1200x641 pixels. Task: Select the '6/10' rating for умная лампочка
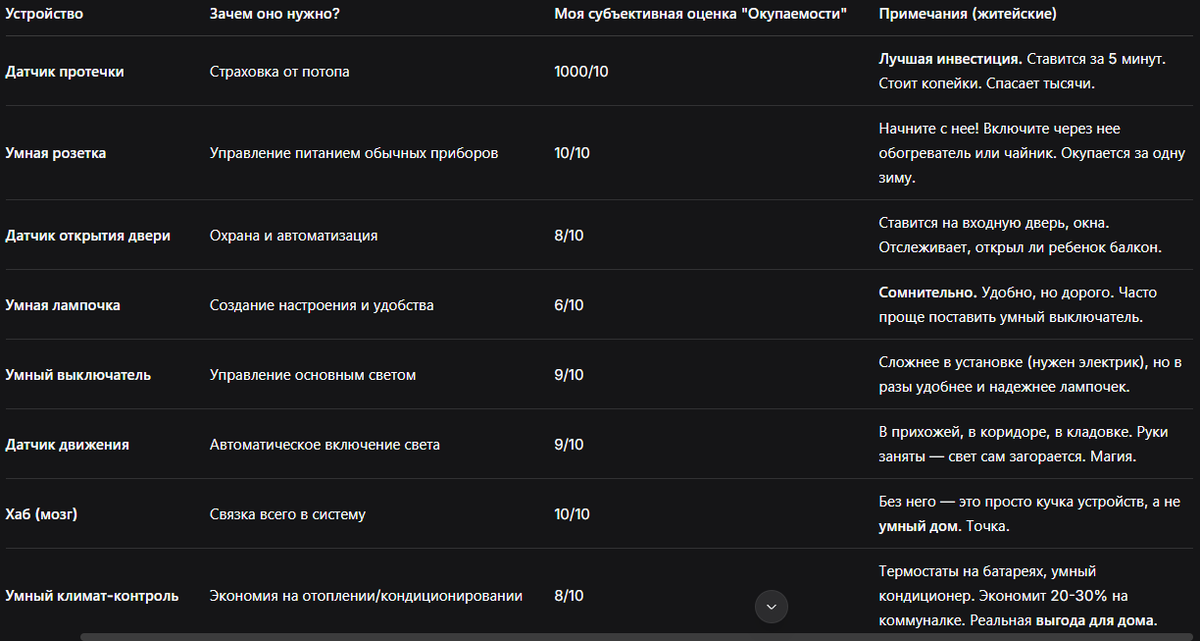click(569, 304)
